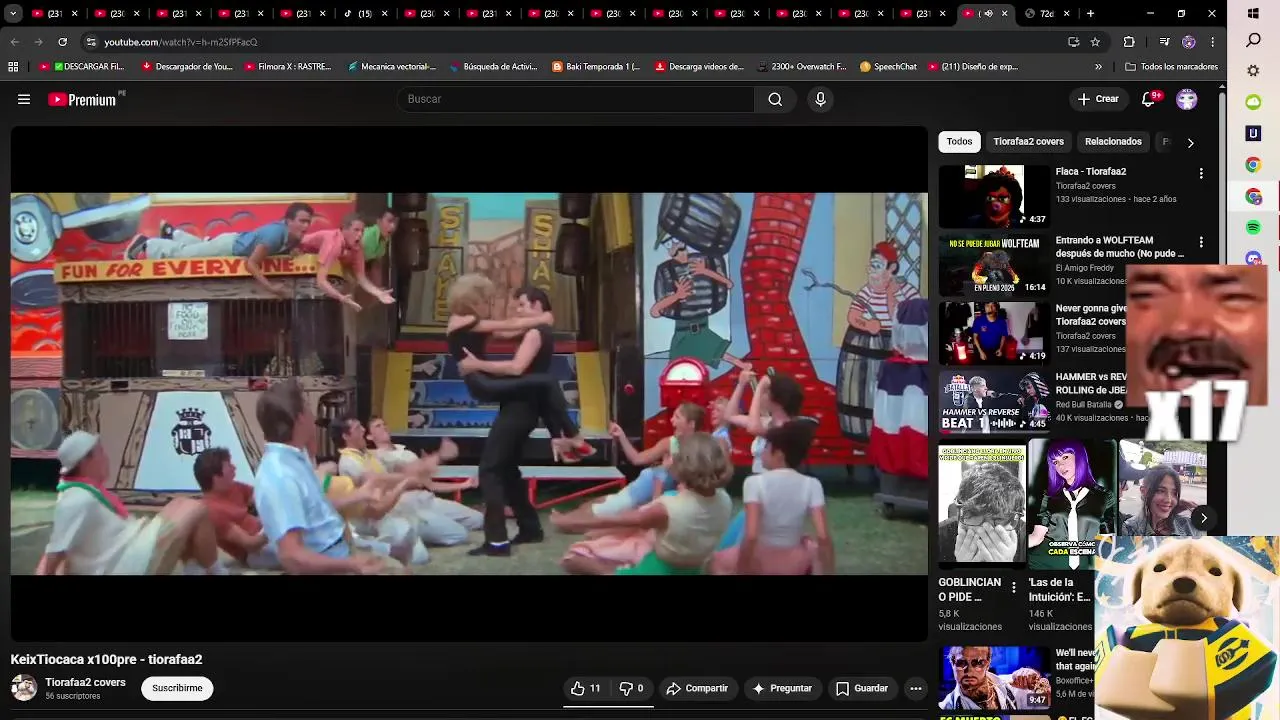This screenshot has height=720, width=1280.
Task: Show next Shorts with the arrow
Action: coord(1204,518)
